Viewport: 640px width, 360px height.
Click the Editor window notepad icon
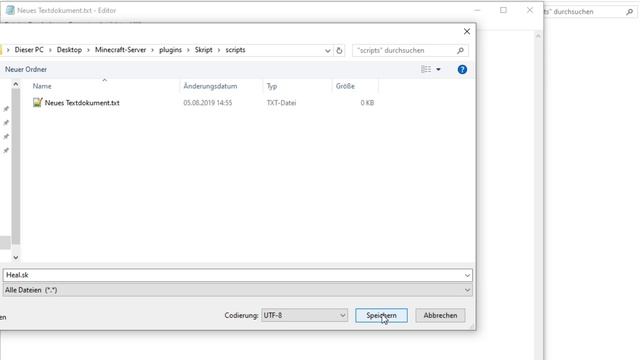[x=10, y=10]
